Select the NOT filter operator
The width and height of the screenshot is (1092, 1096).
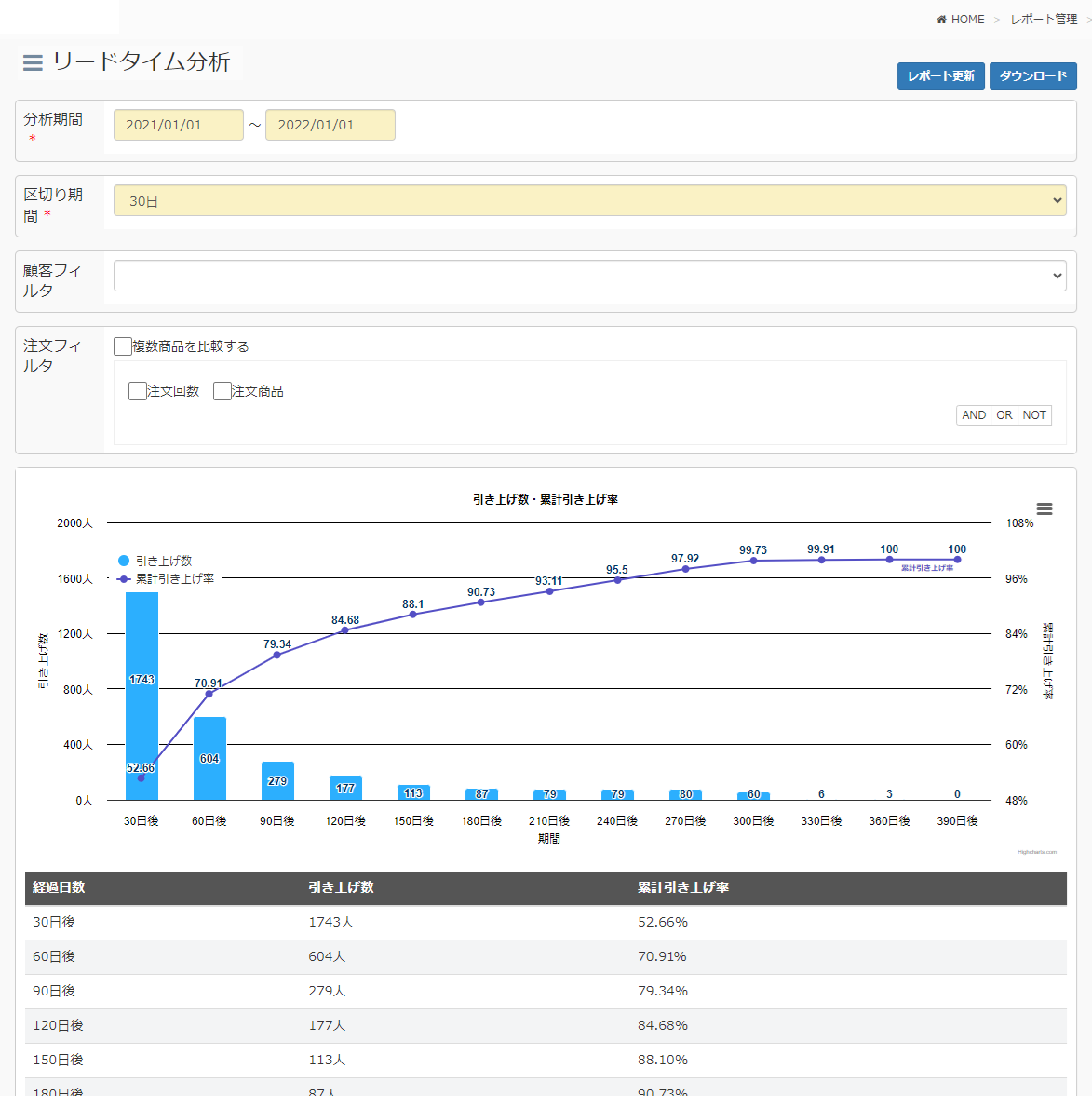(x=1034, y=415)
